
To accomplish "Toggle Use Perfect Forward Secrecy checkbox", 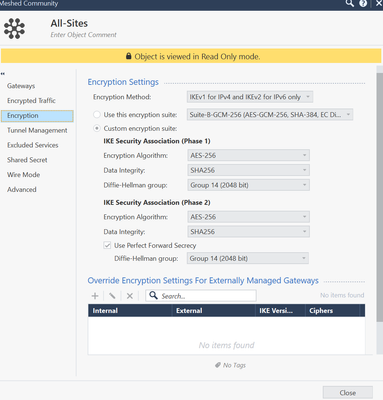I will point(107,245).
